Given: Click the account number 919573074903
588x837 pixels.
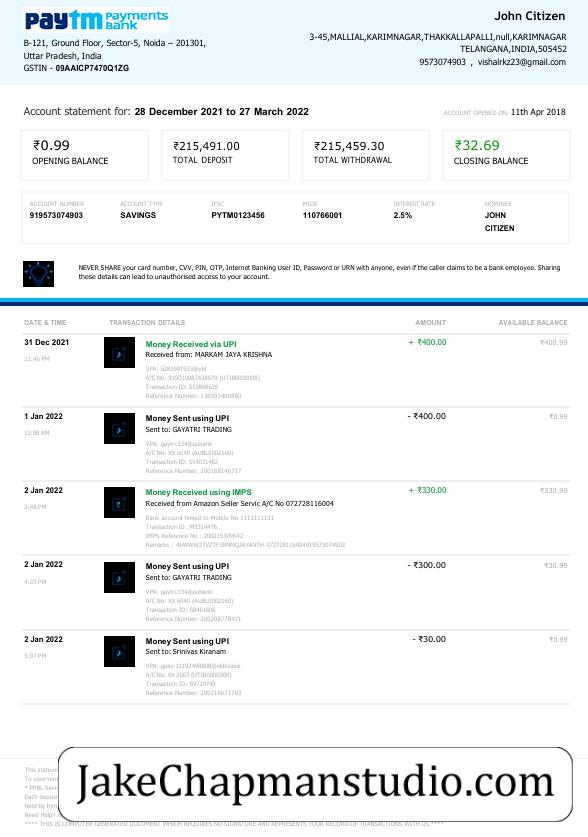Looking at the screenshot, I should tap(56, 215).
